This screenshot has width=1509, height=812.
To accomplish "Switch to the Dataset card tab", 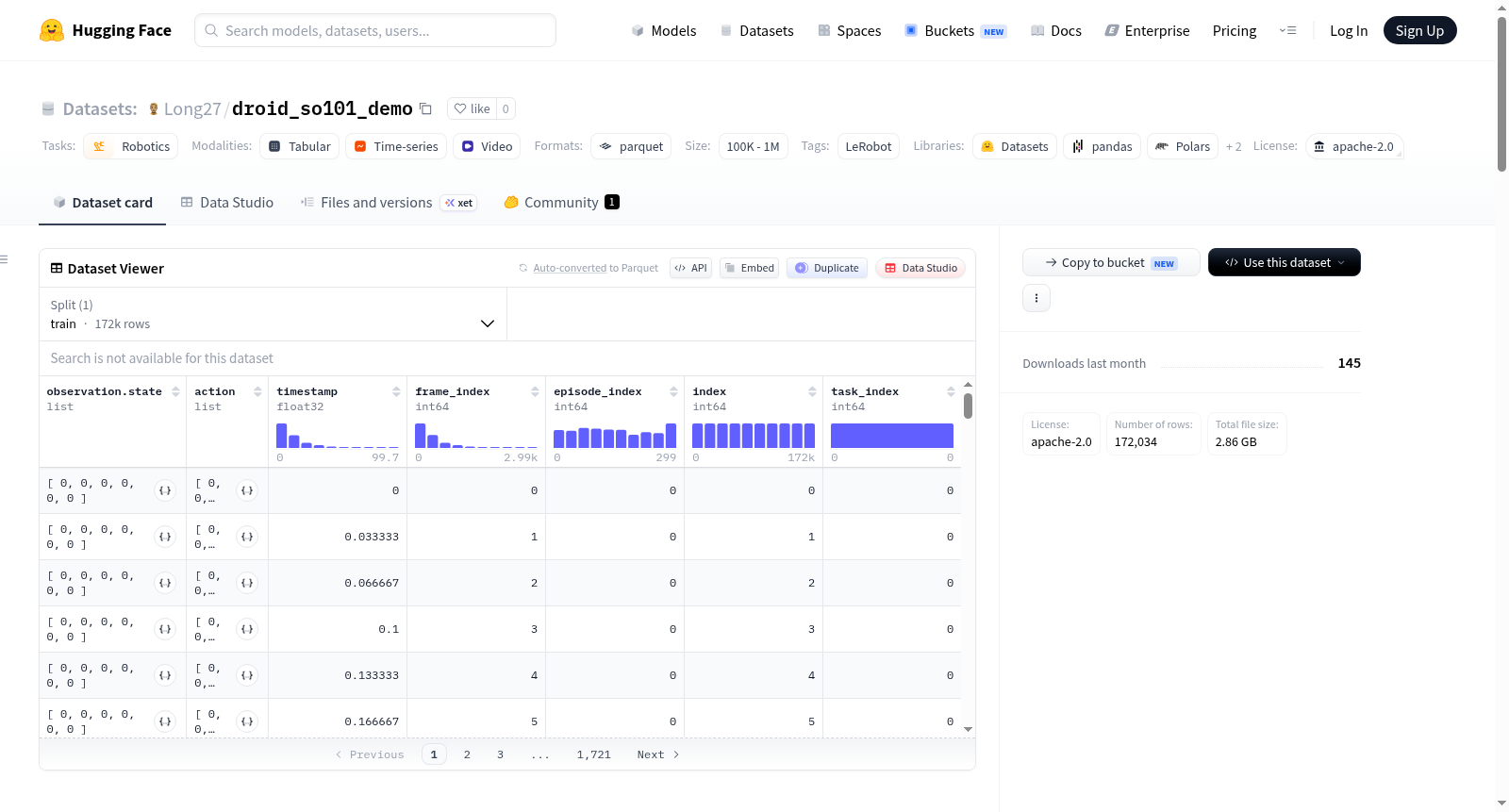I will pos(102,202).
